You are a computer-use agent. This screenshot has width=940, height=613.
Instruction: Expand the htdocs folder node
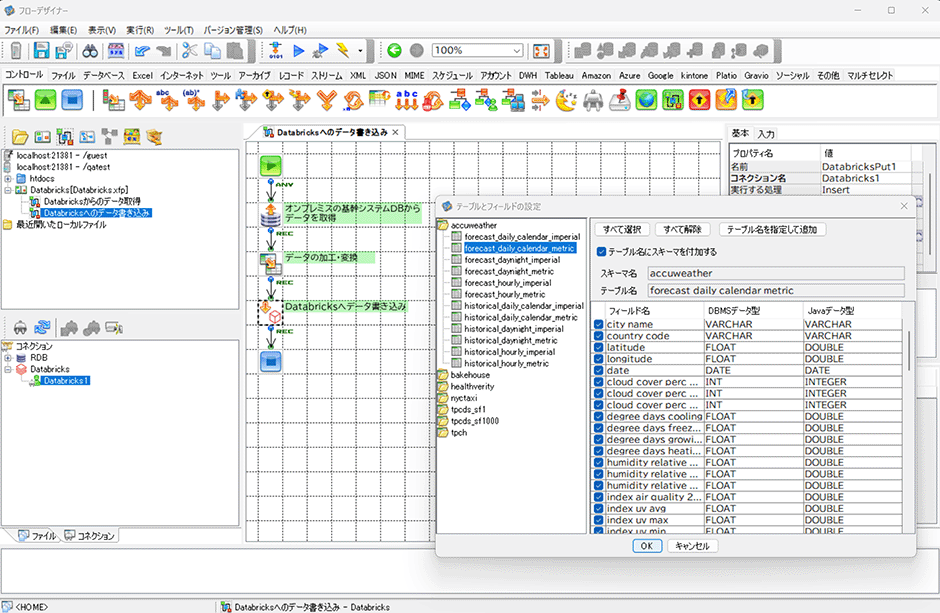click(x=8, y=178)
